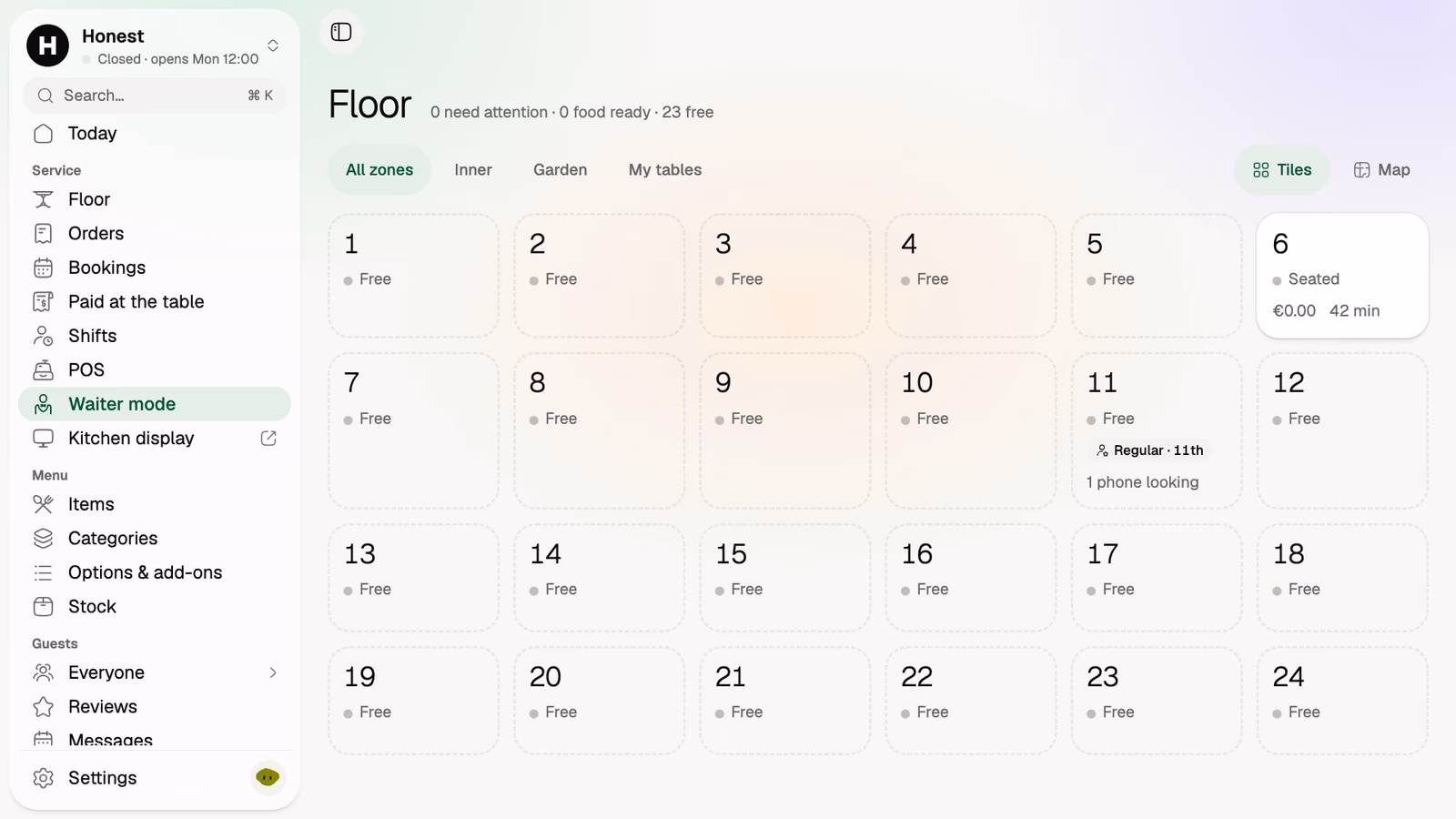Click the Categories layers icon

pos(43,539)
